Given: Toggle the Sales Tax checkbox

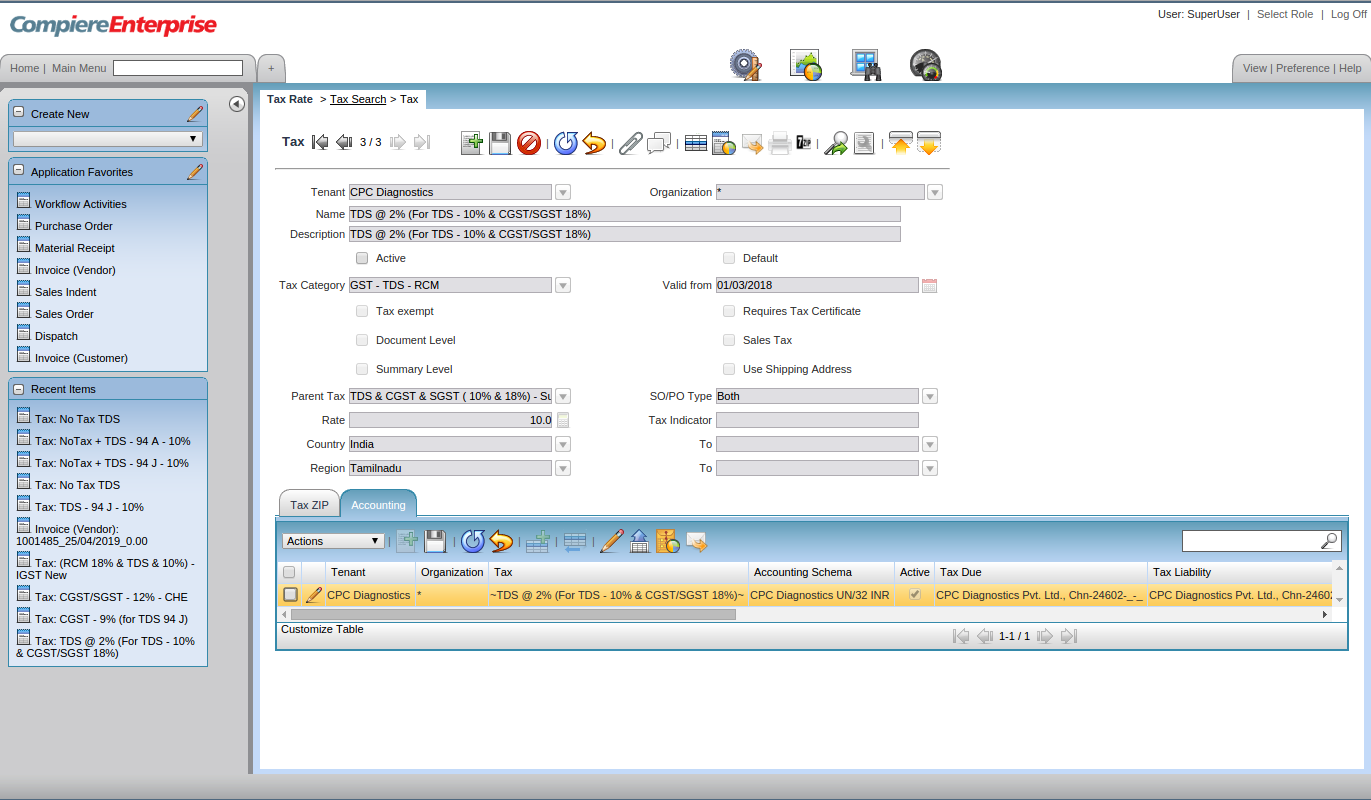Looking at the screenshot, I should pyautogui.click(x=729, y=340).
